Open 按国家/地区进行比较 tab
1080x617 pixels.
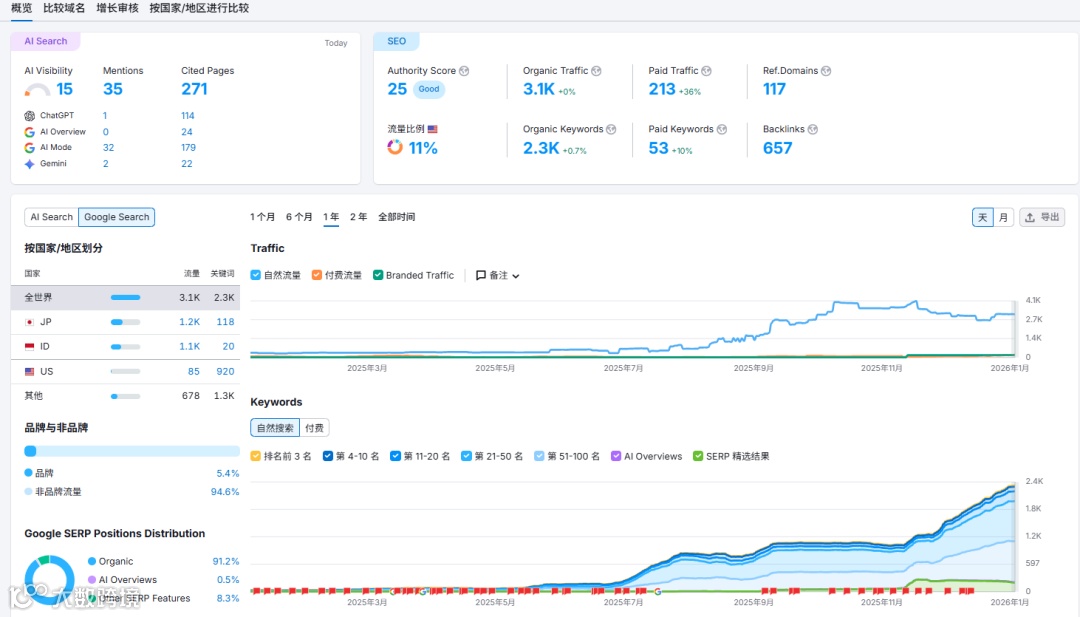tap(199, 8)
